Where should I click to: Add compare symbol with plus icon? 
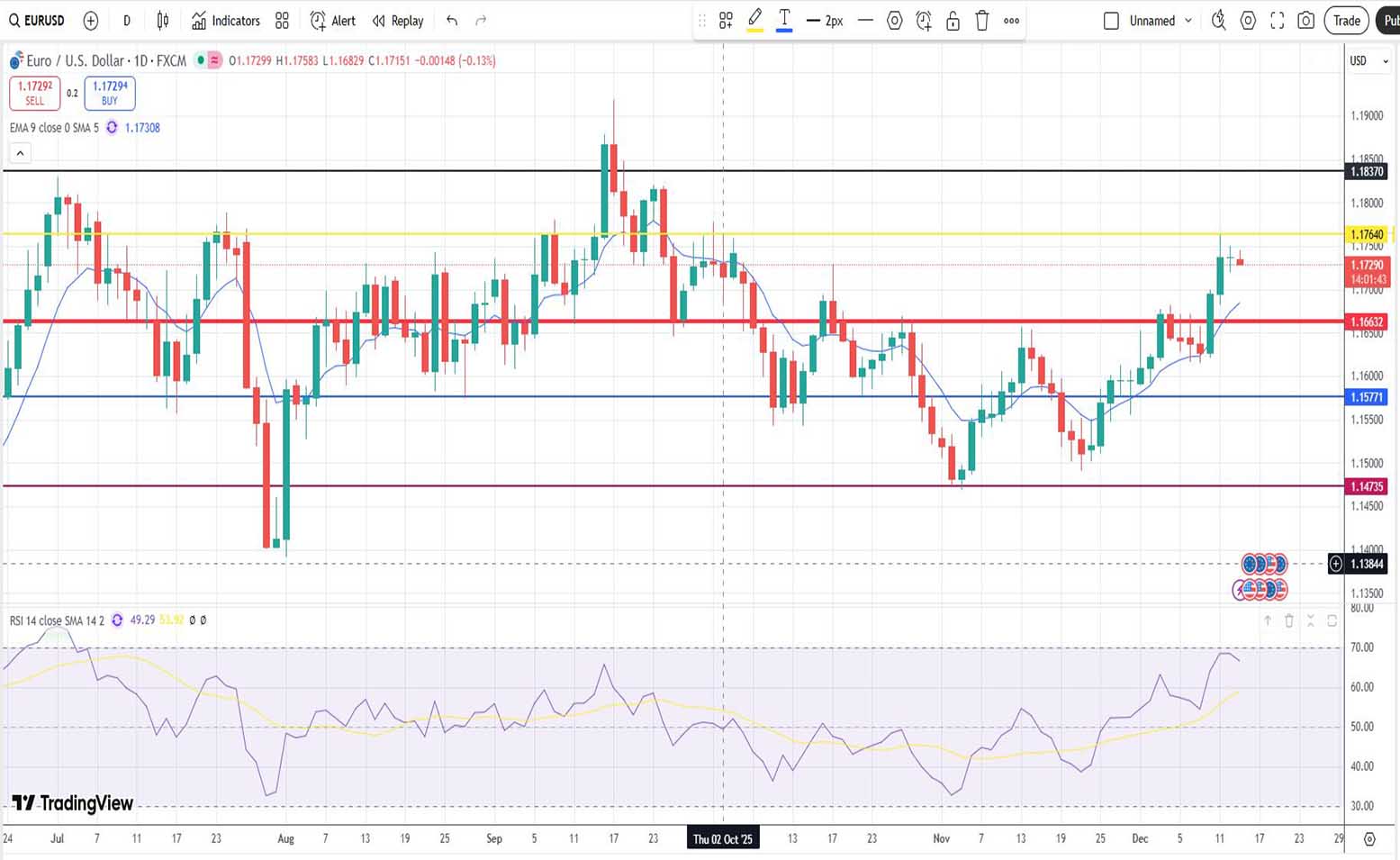pos(91,21)
